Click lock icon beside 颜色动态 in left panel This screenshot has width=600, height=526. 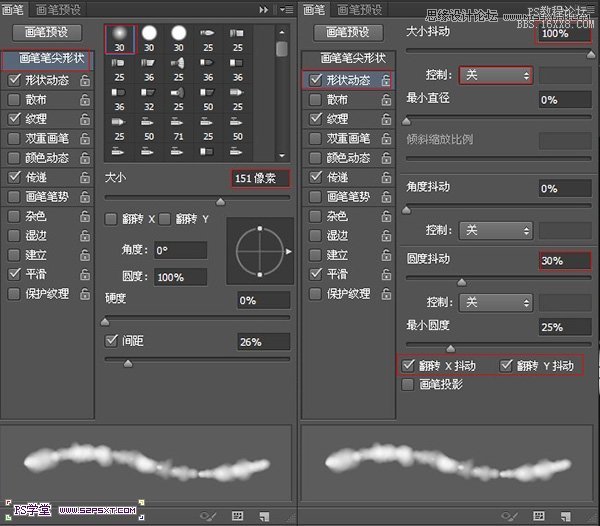tap(85, 158)
